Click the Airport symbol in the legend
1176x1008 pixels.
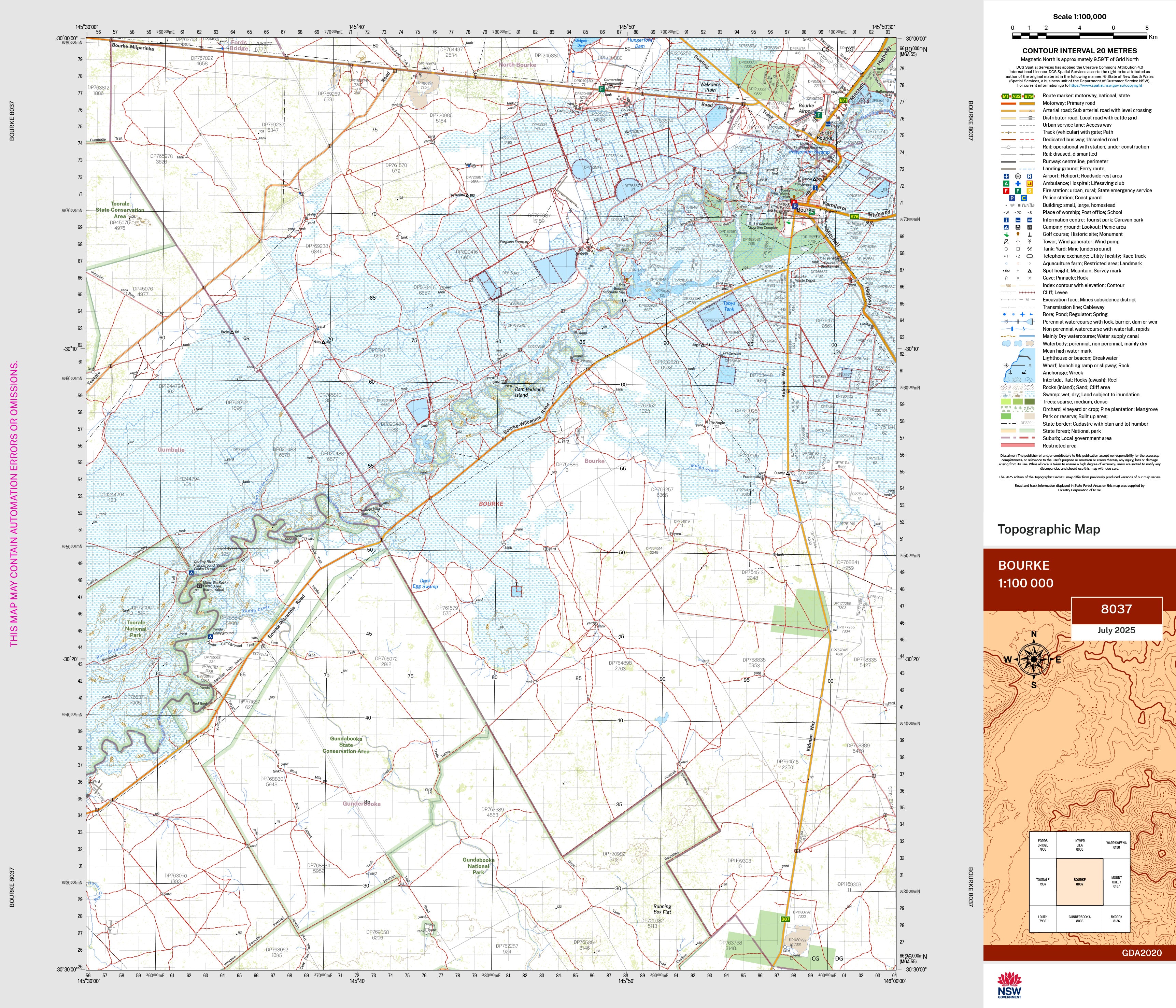pyautogui.click(x=1006, y=176)
